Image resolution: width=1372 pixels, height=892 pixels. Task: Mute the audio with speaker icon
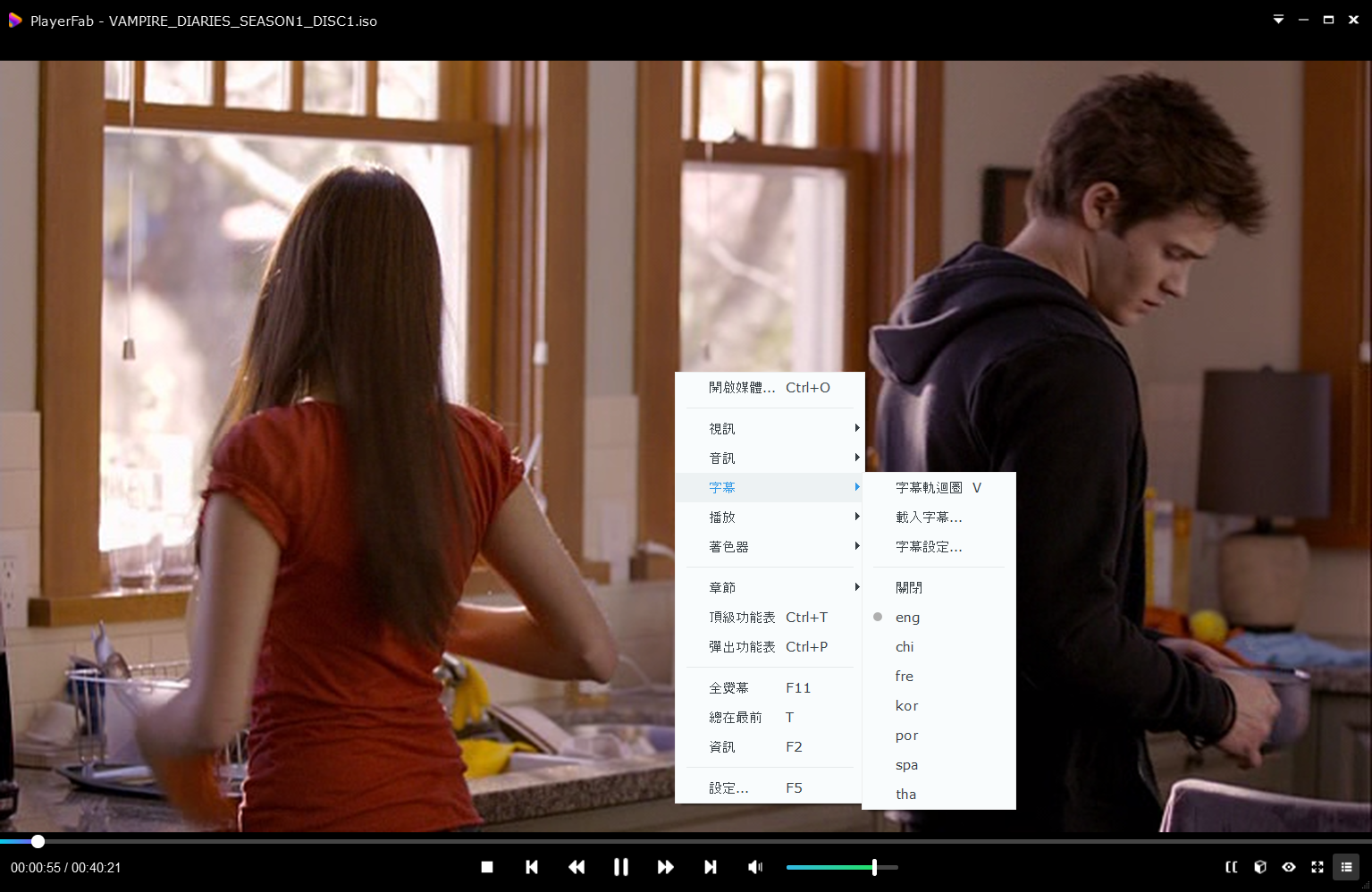point(755,867)
